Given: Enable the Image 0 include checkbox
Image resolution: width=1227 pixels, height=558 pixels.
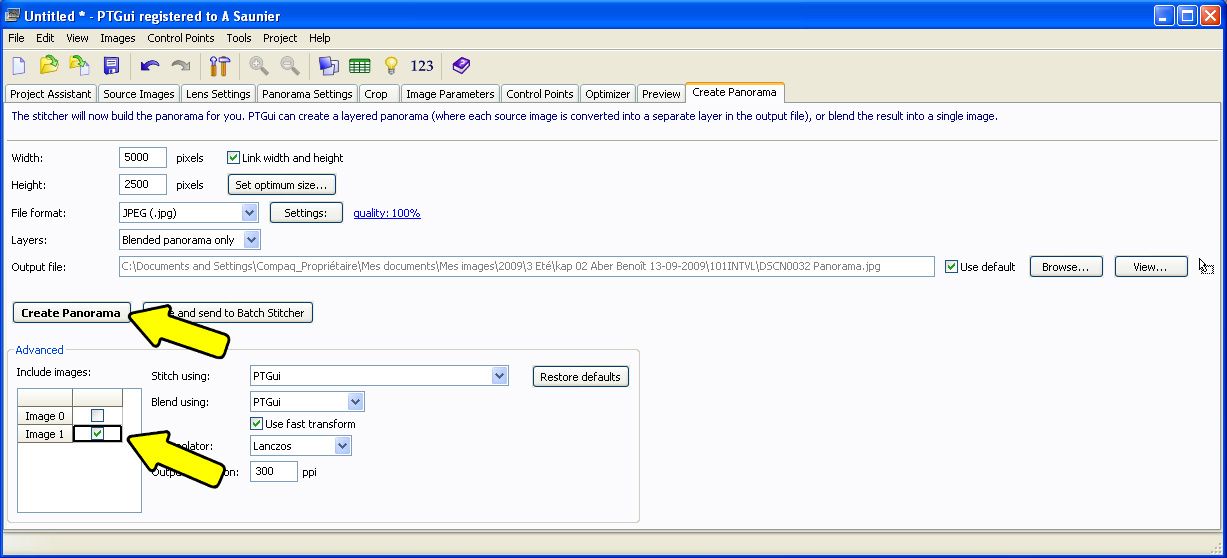Looking at the screenshot, I should point(97,416).
